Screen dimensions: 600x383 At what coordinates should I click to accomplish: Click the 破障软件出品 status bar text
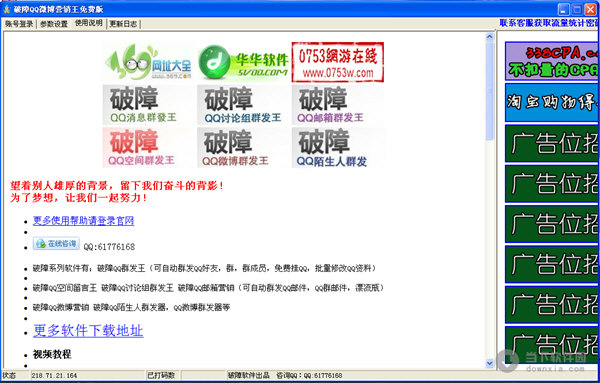coord(249,375)
